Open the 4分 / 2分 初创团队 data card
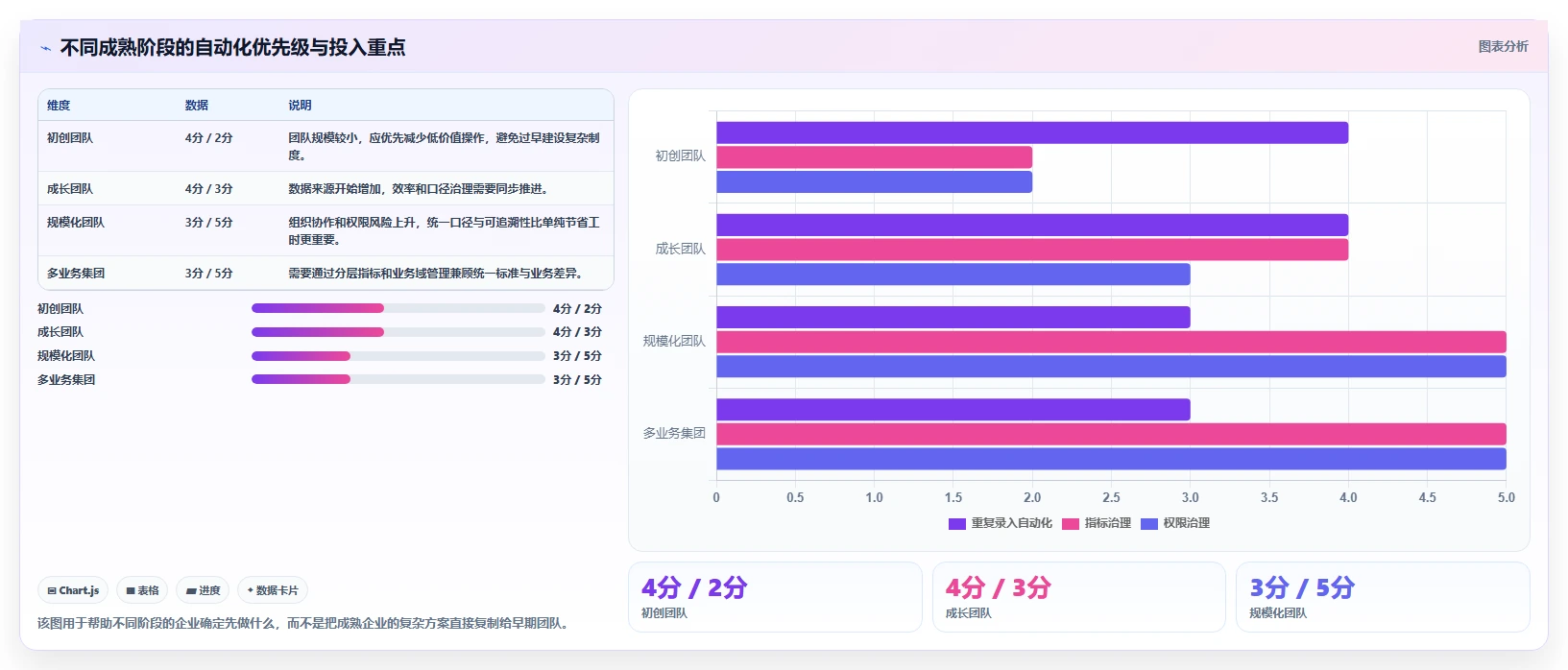Screen dimensions: 1568x670 775,597
